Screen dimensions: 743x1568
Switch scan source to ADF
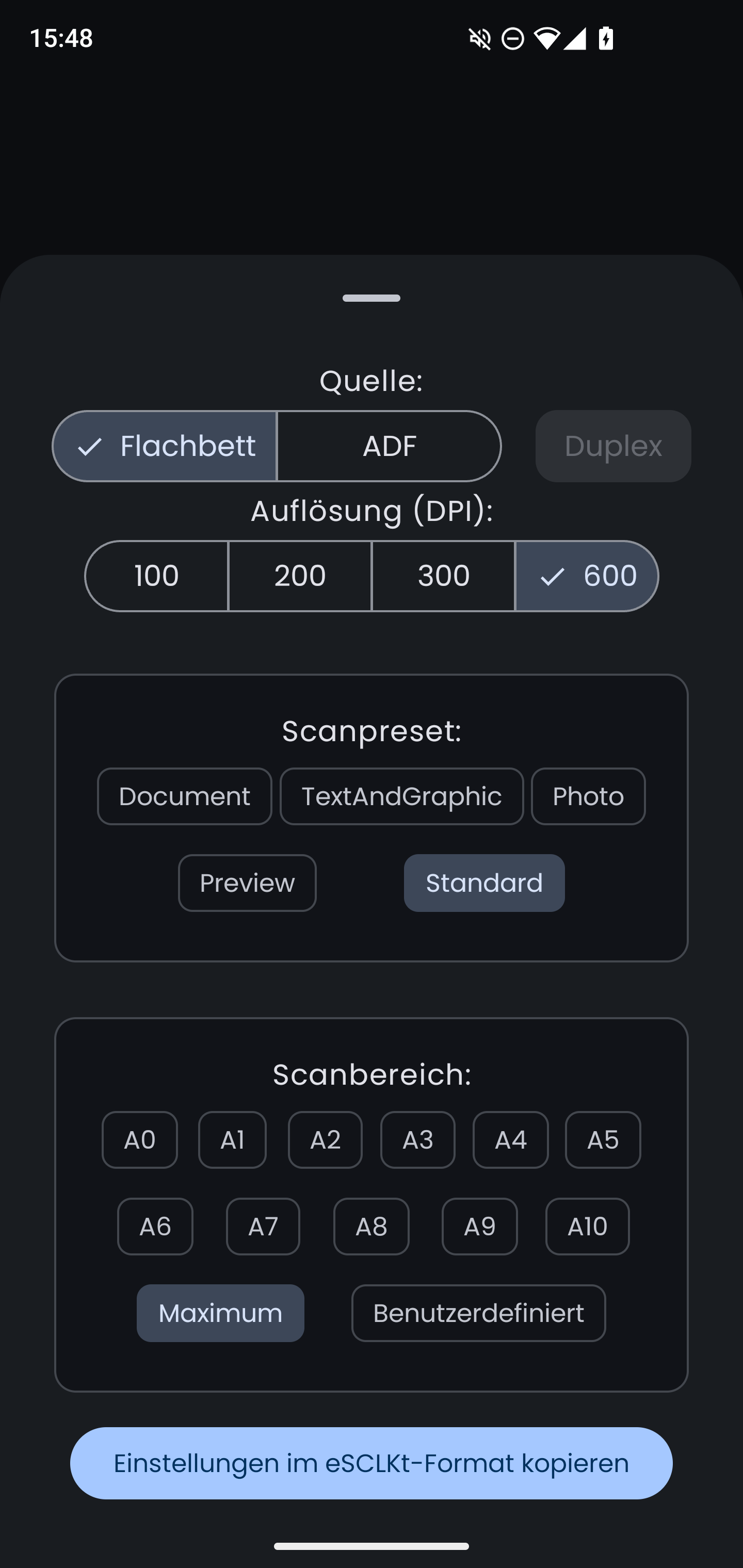pos(389,446)
